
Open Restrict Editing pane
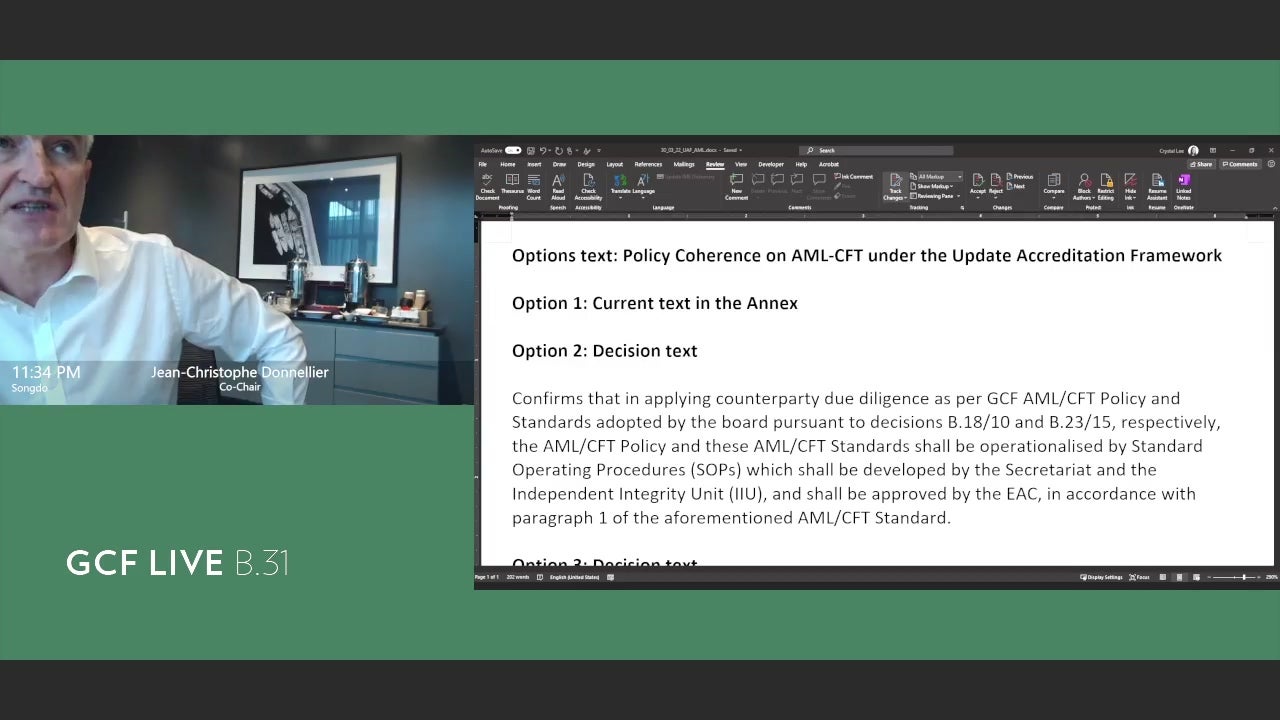(x=1106, y=186)
